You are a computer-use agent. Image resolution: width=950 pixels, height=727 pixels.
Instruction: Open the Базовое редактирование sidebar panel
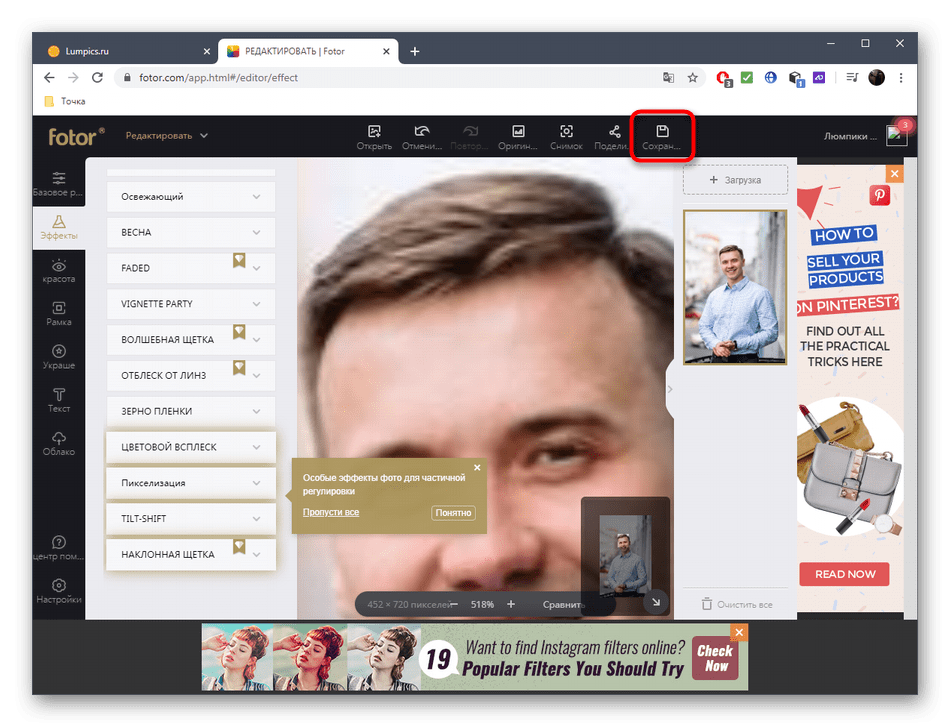coord(58,184)
